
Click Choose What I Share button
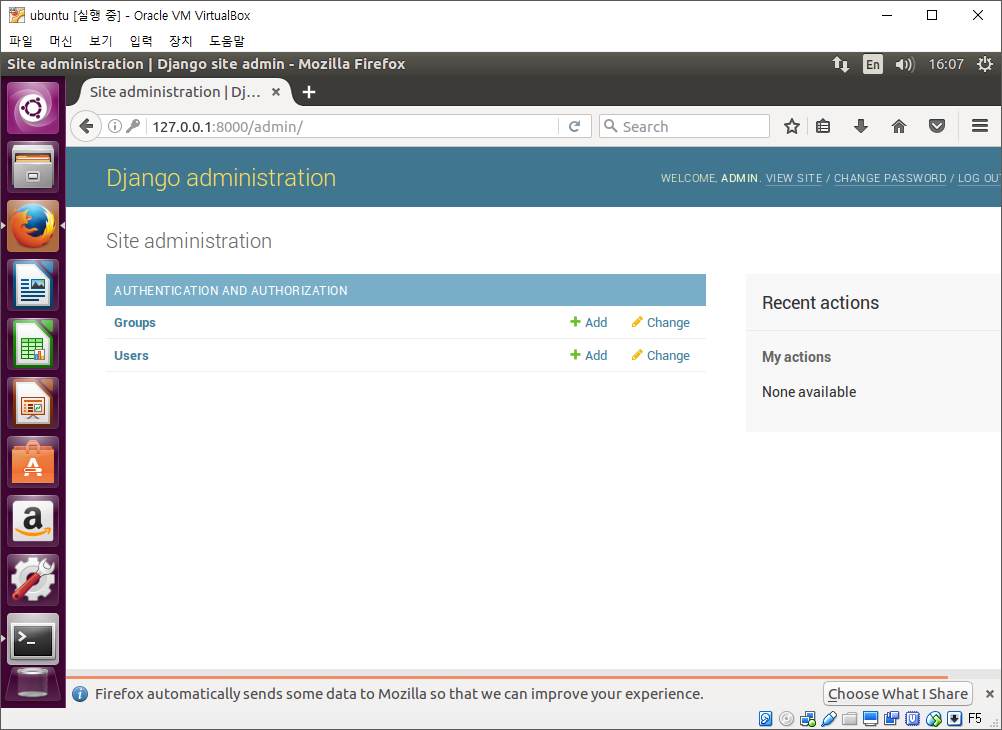click(x=898, y=694)
